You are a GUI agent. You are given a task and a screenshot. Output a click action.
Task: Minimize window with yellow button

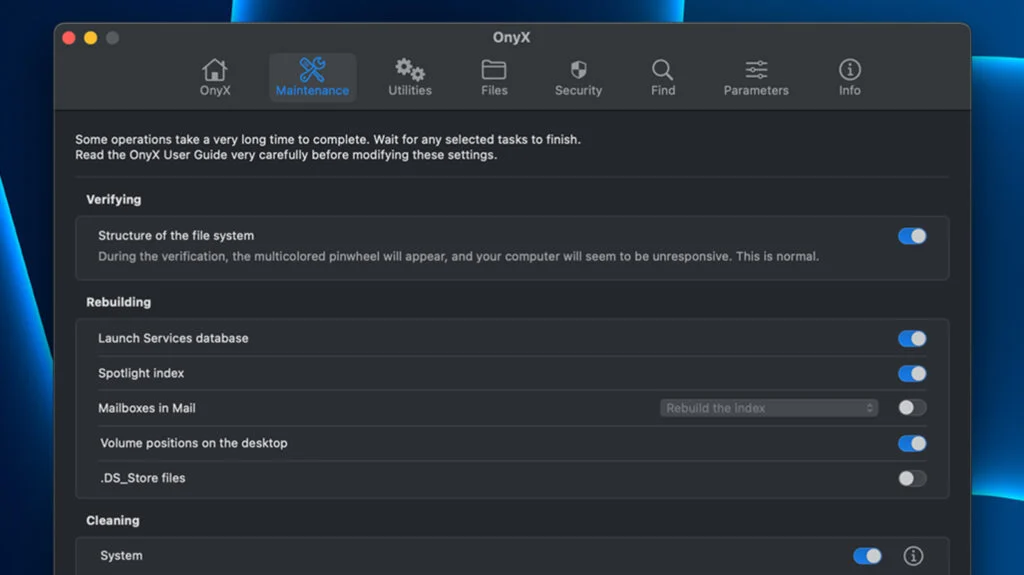point(91,38)
